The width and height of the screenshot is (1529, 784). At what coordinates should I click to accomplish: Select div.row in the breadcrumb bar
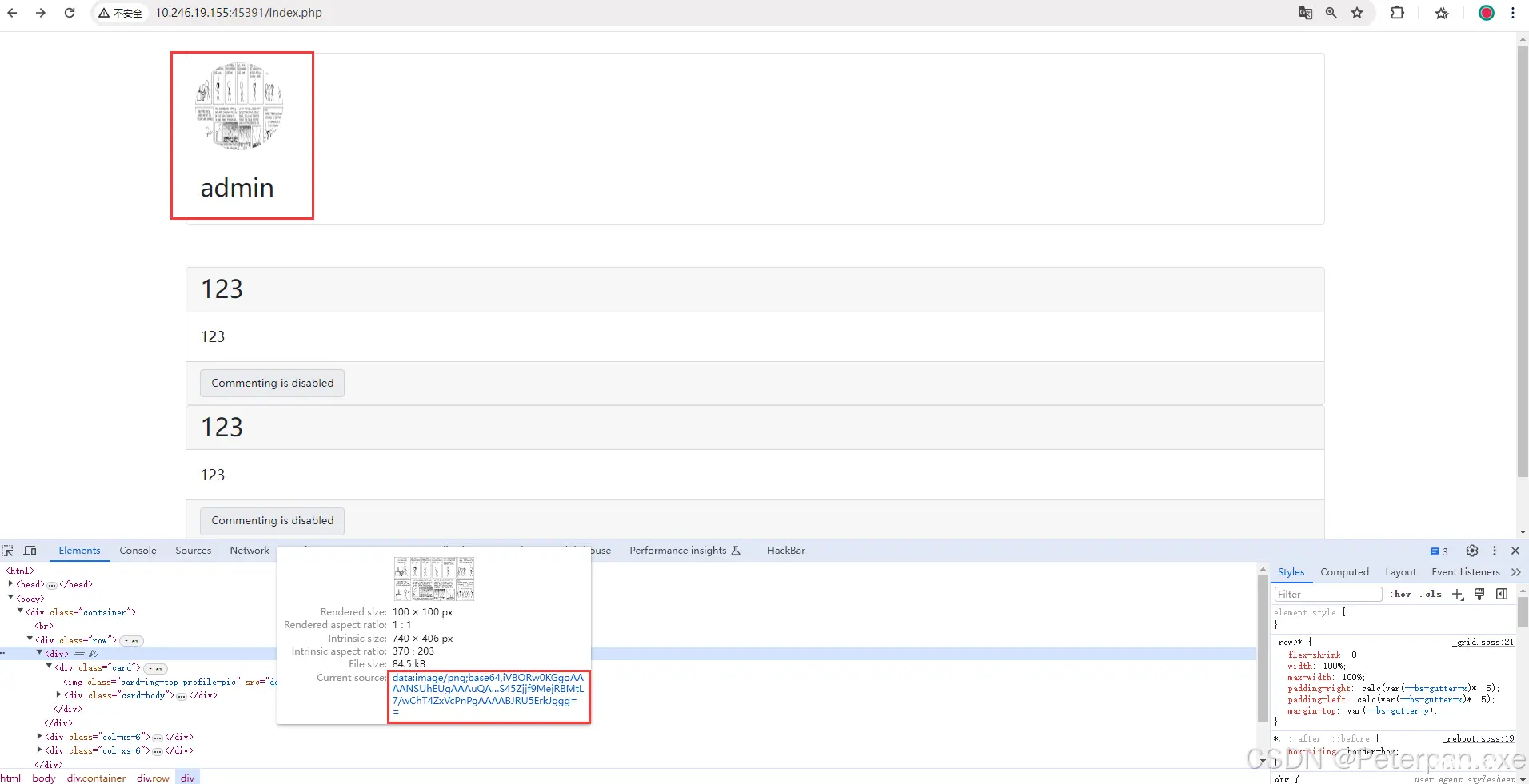click(153, 778)
